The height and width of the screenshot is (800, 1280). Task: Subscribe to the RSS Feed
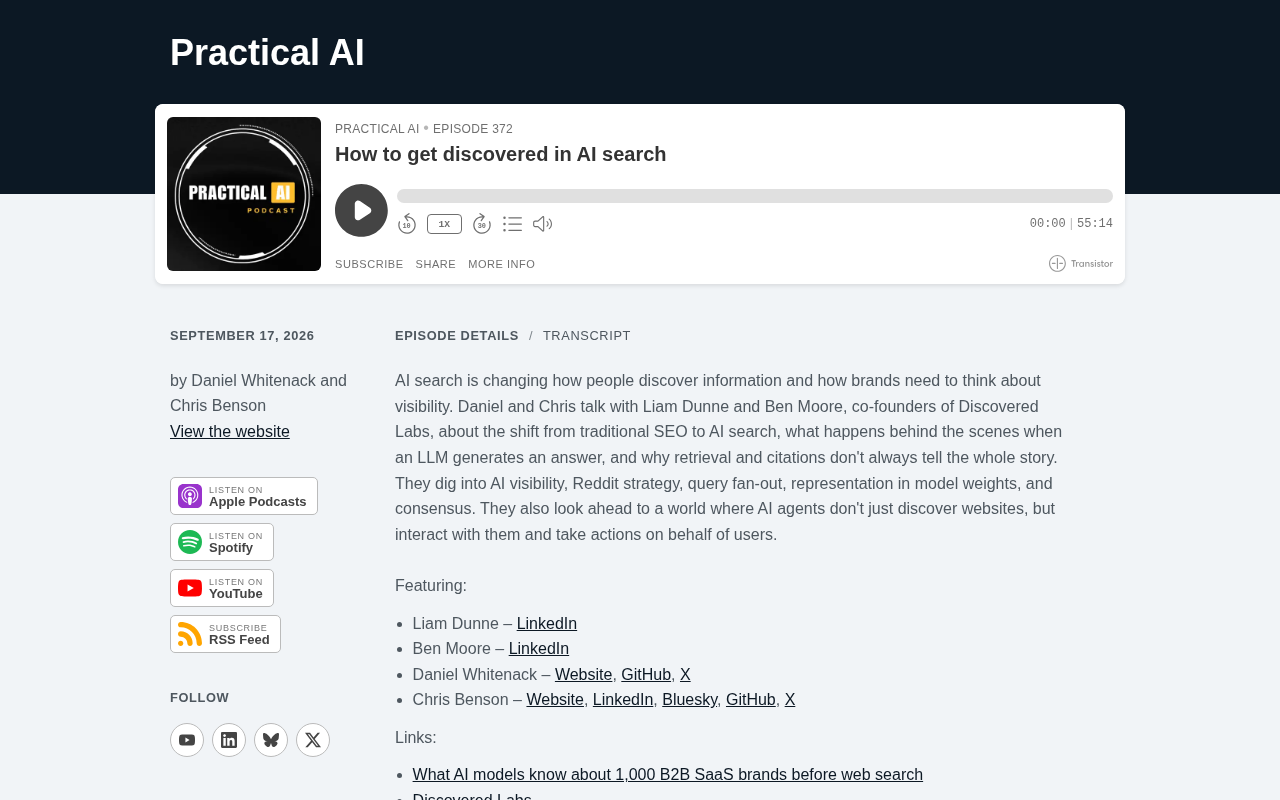tap(225, 634)
